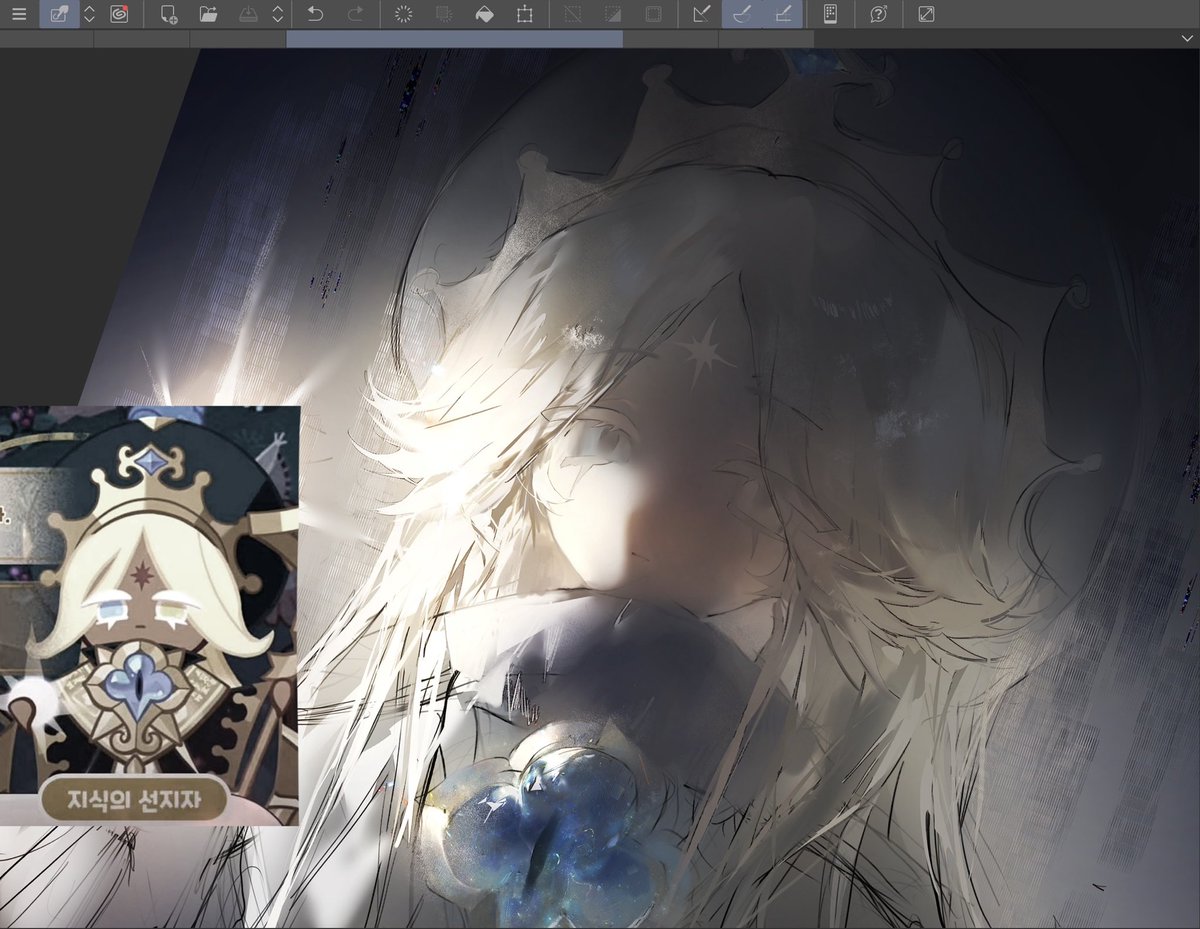
Task: Undo the last stroke
Action: point(315,14)
